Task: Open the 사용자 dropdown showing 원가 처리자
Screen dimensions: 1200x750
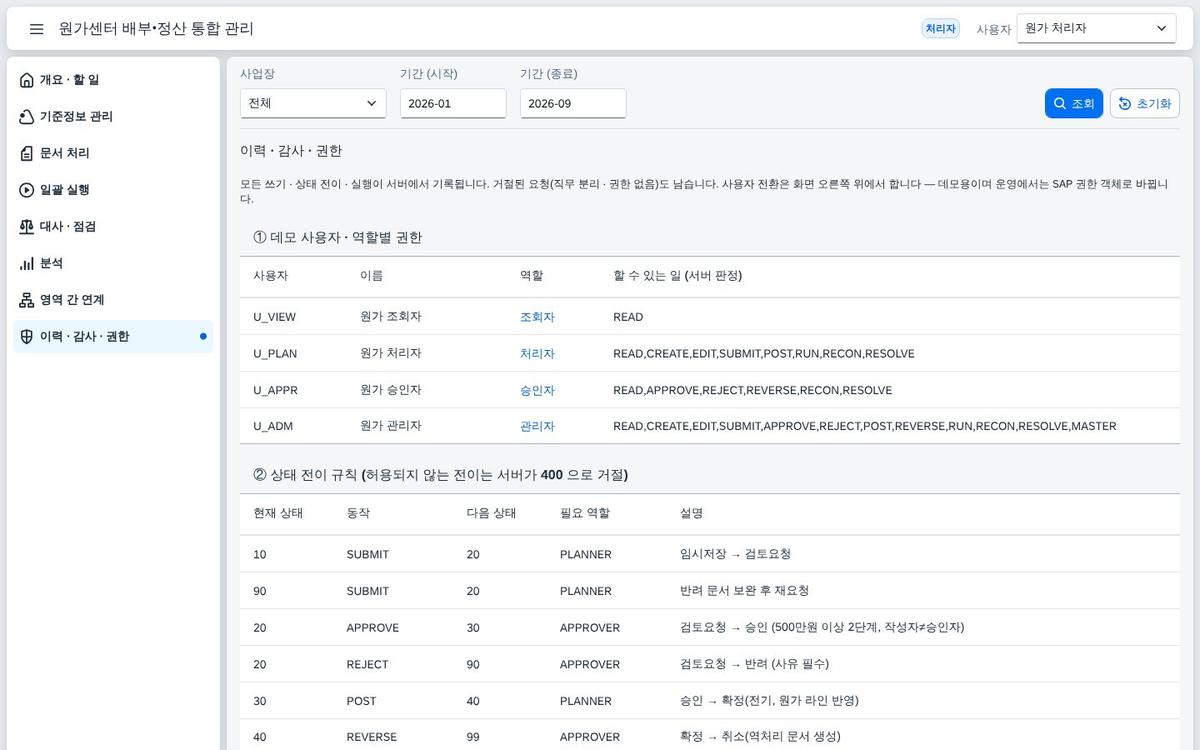Action: 1096,29
